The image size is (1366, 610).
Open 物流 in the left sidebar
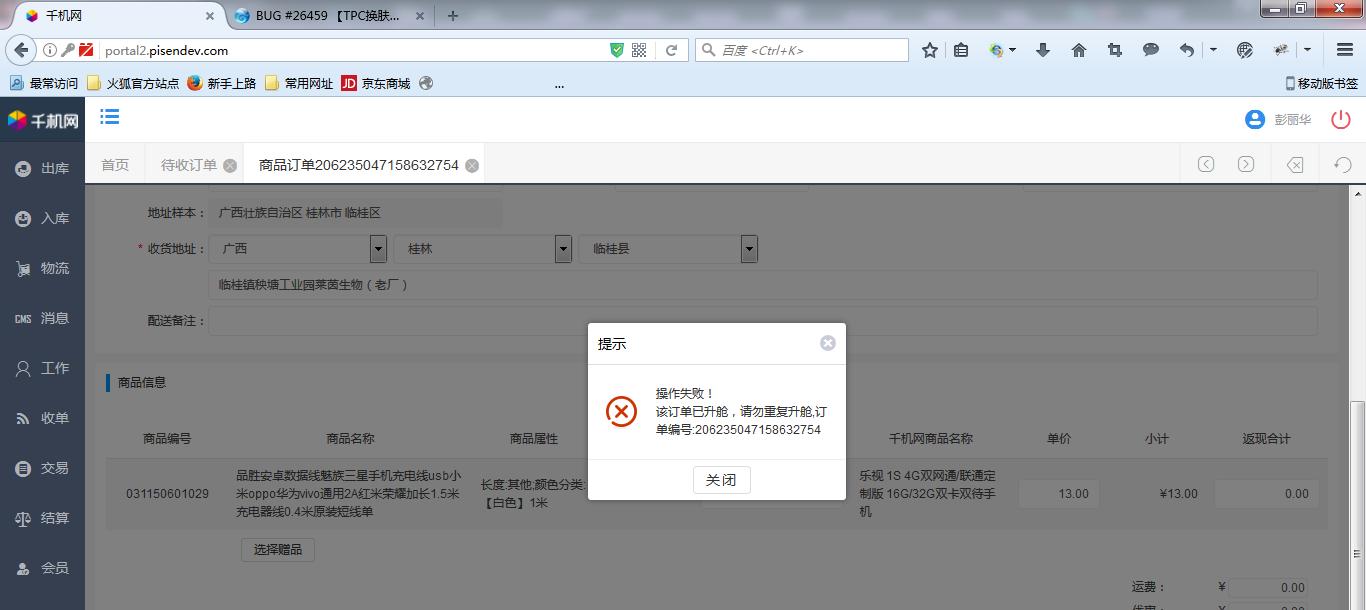(43, 269)
